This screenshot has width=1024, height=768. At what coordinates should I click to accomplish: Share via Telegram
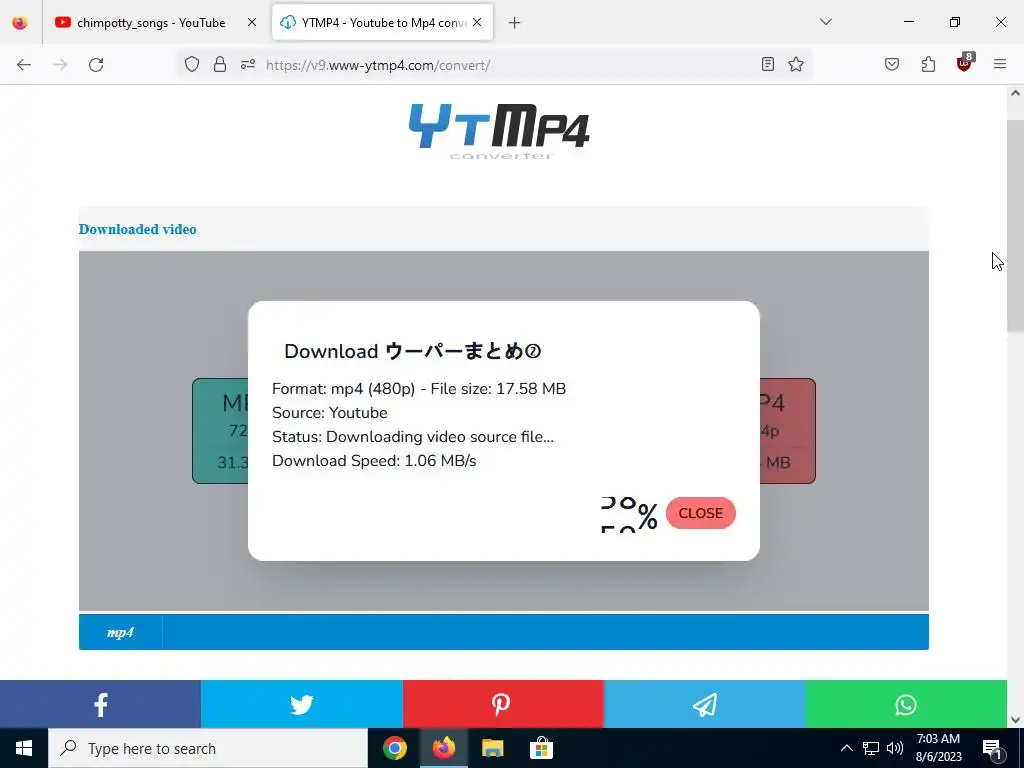coord(705,704)
